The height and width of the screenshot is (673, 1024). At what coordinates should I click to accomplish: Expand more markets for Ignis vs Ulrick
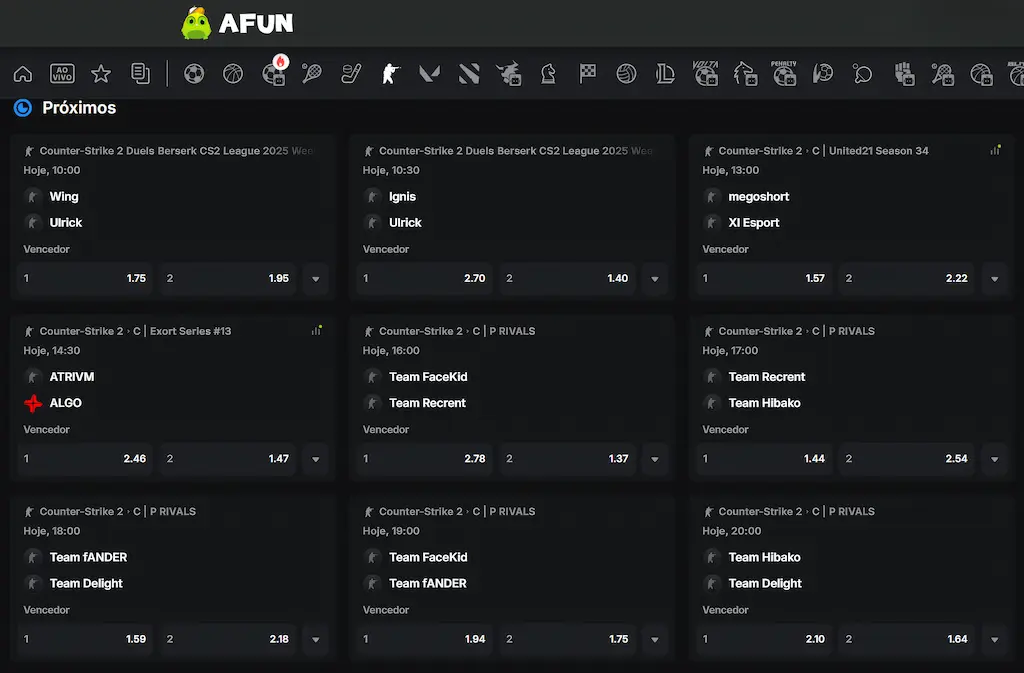point(655,279)
